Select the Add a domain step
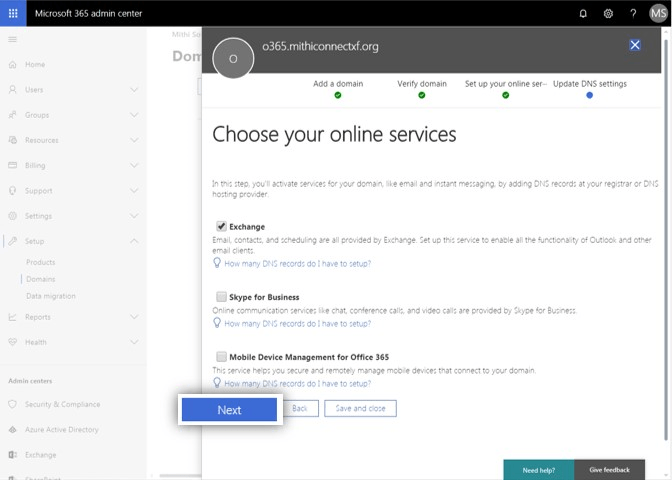Viewport: 672px width, 480px height. pos(338,88)
